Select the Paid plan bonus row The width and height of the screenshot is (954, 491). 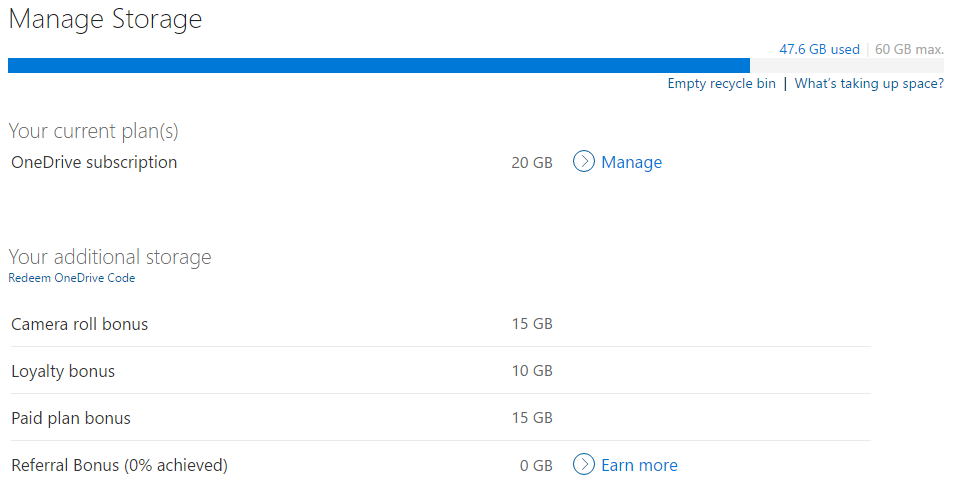[x=71, y=418]
